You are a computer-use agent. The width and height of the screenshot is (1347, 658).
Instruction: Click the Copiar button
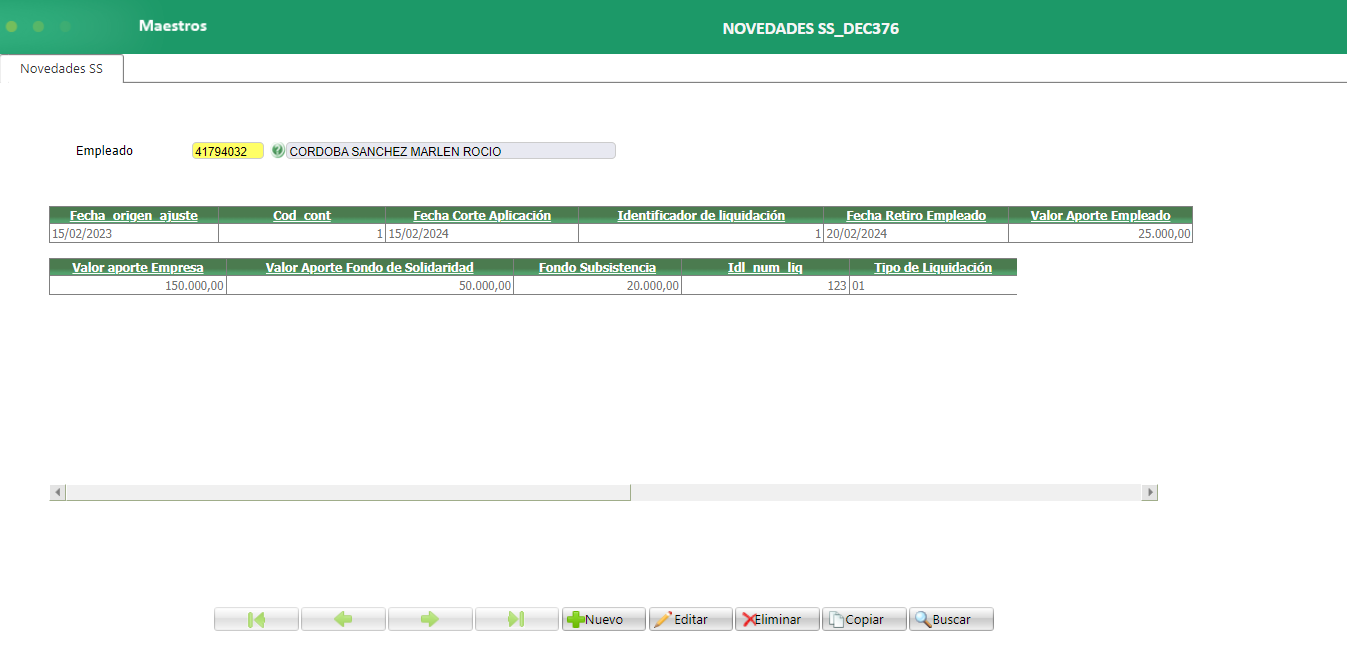865,619
